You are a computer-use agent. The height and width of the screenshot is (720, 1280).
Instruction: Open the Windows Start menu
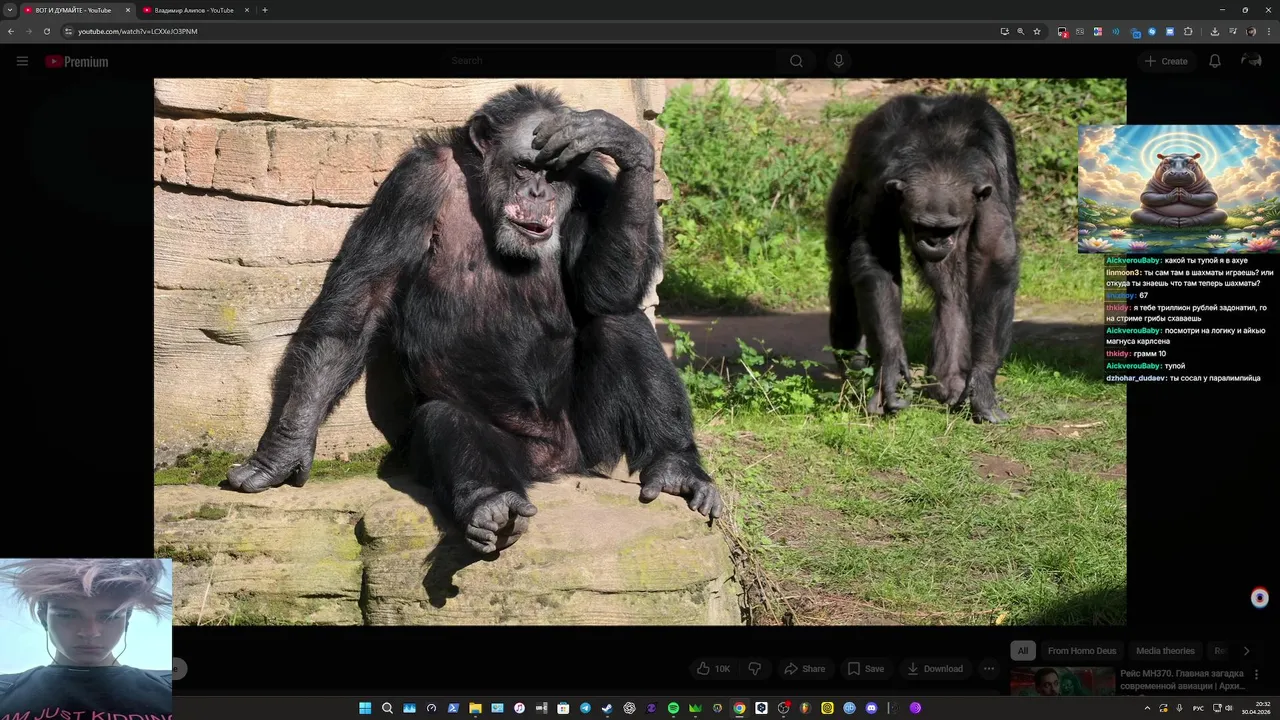[364, 708]
